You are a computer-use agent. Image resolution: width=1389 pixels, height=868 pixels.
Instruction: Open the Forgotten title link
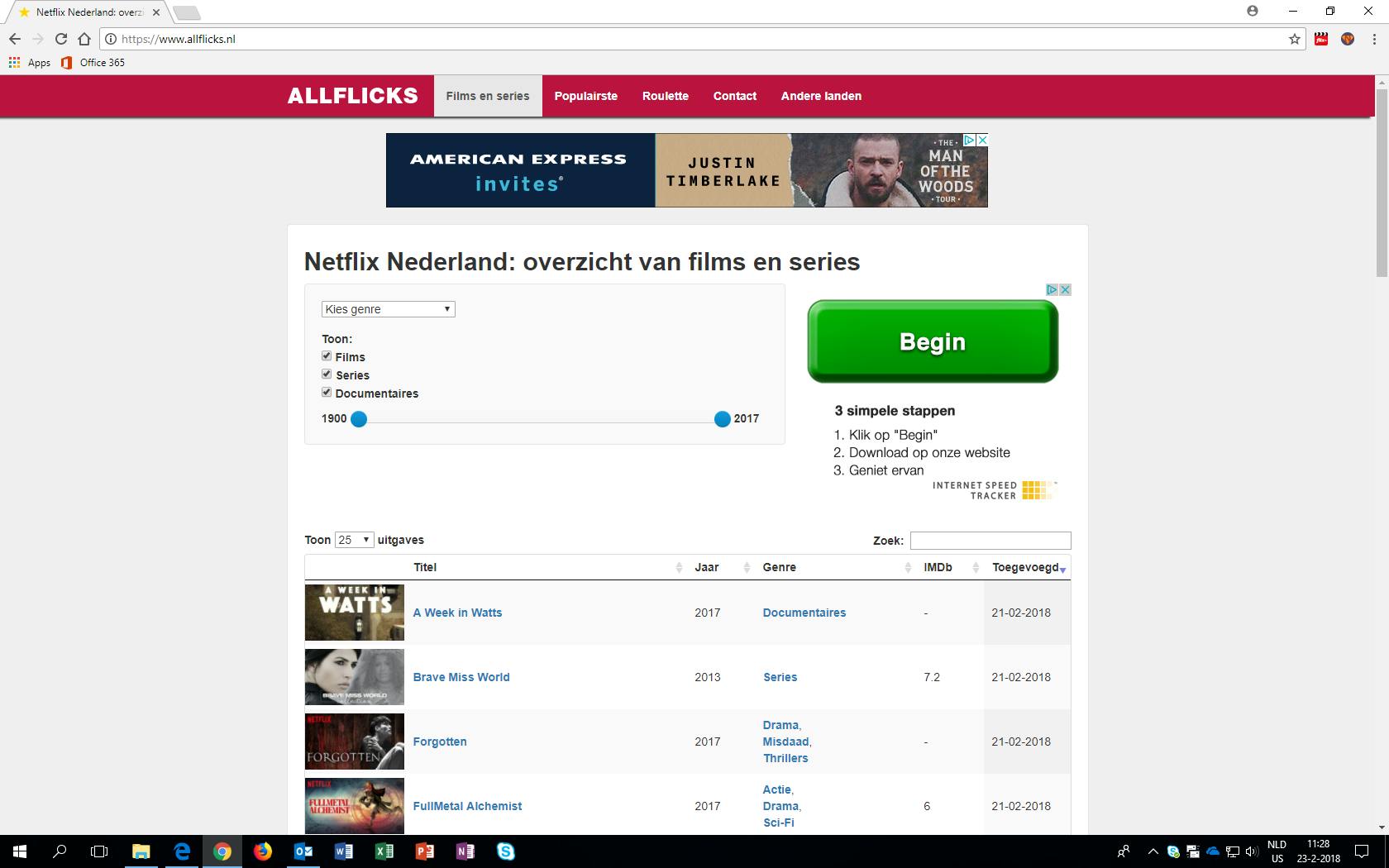click(440, 742)
